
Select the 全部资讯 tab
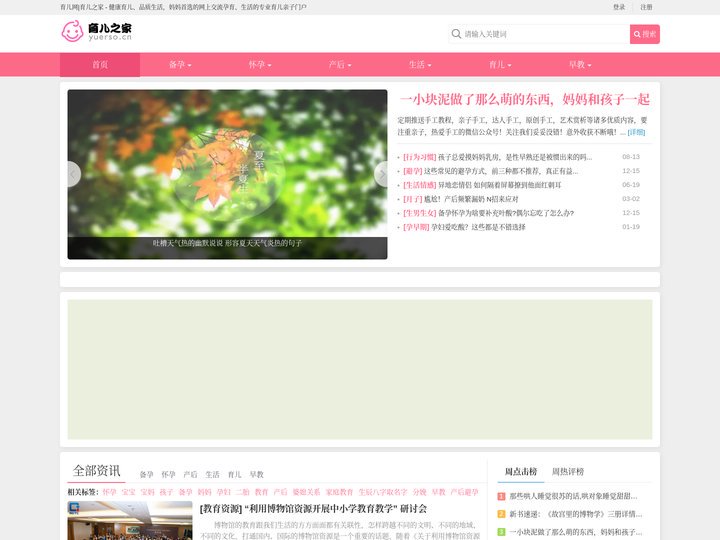(96, 471)
